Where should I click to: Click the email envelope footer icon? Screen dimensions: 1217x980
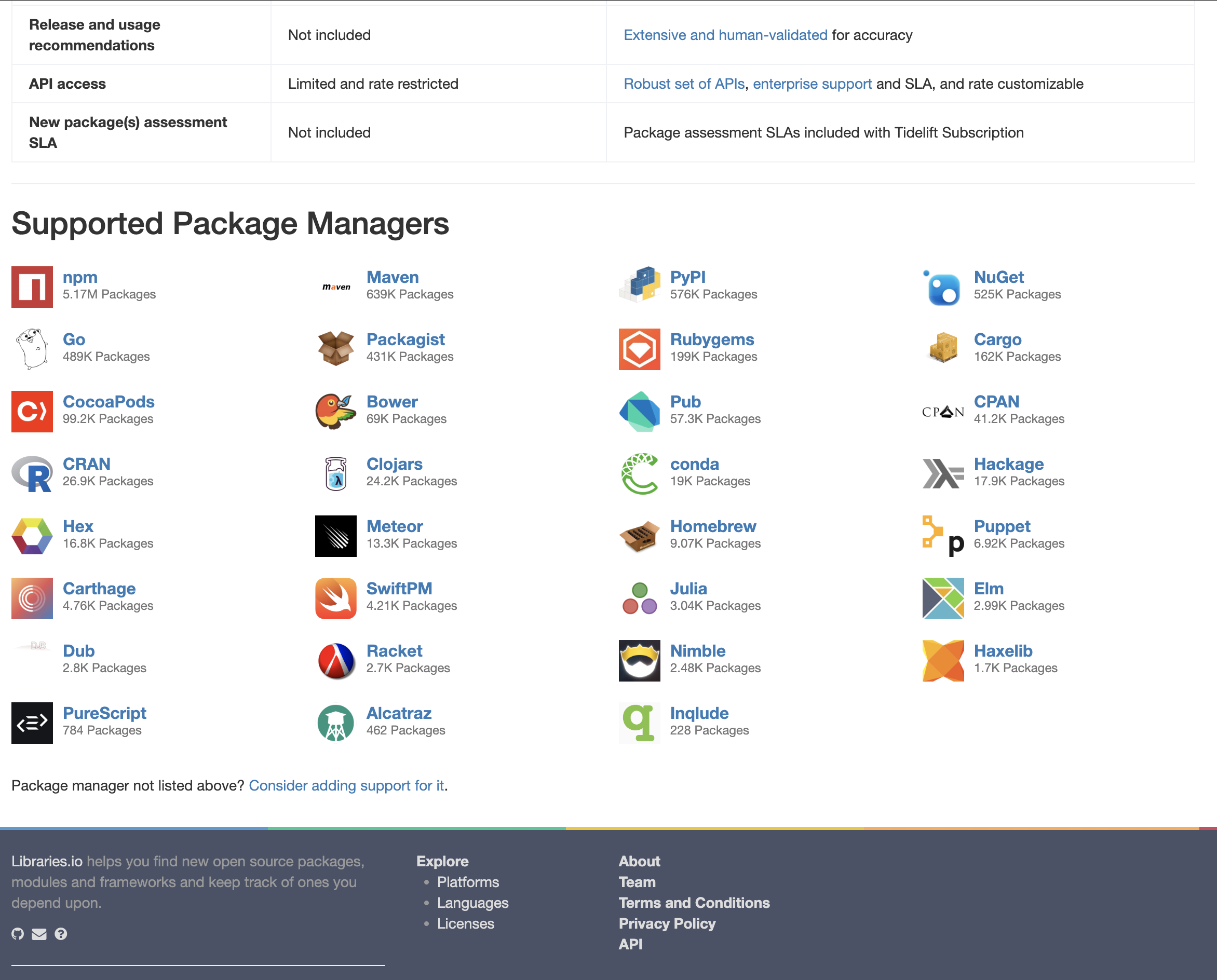39,934
